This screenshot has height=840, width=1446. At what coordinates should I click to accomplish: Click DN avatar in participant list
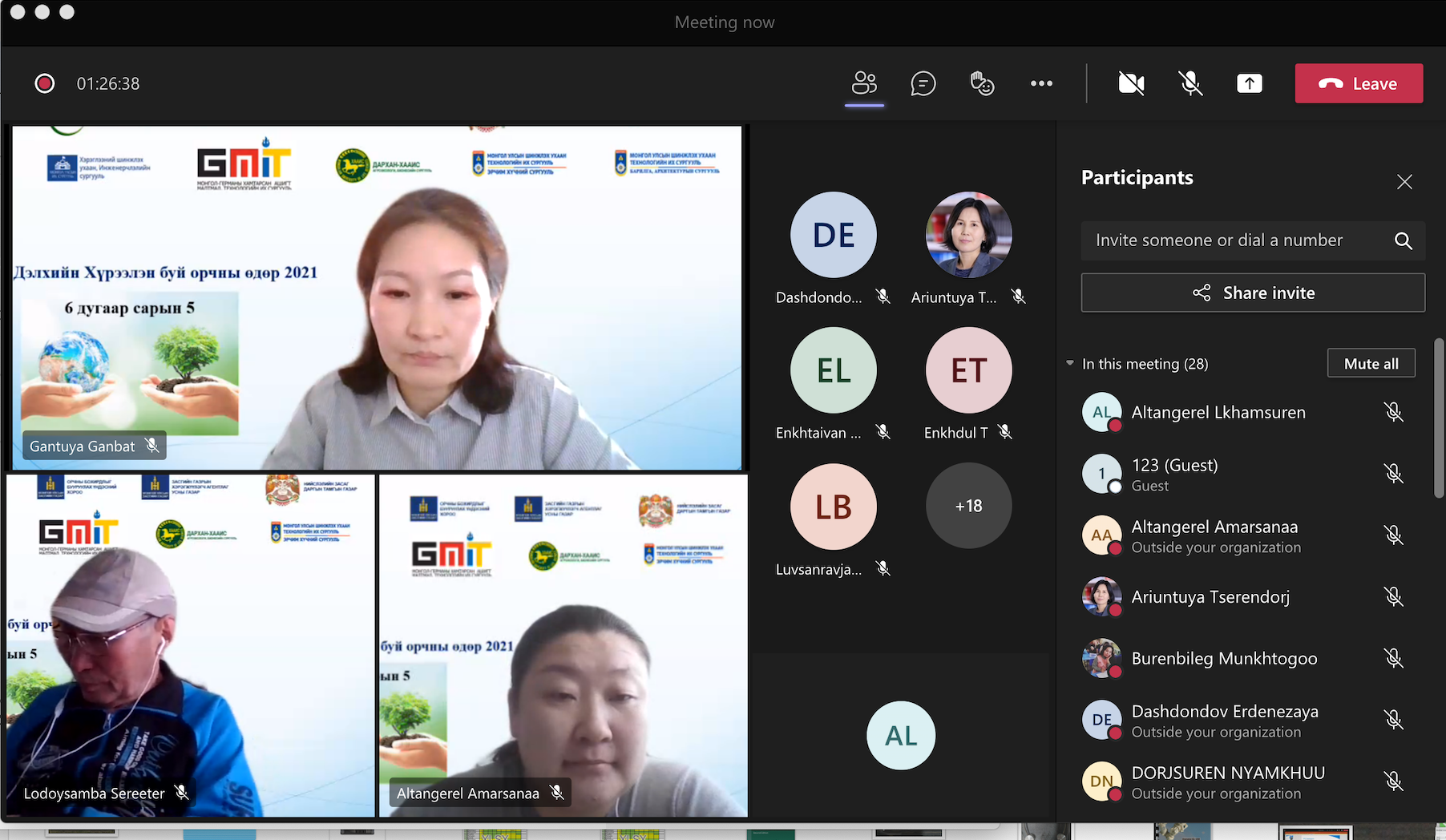(1101, 781)
